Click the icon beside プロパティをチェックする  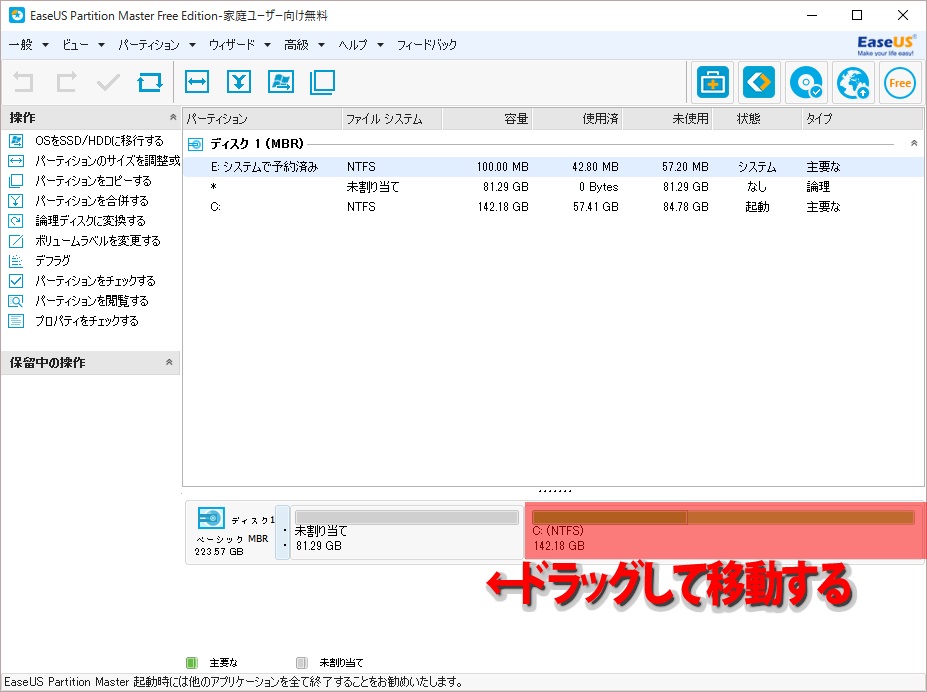pos(16,321)
